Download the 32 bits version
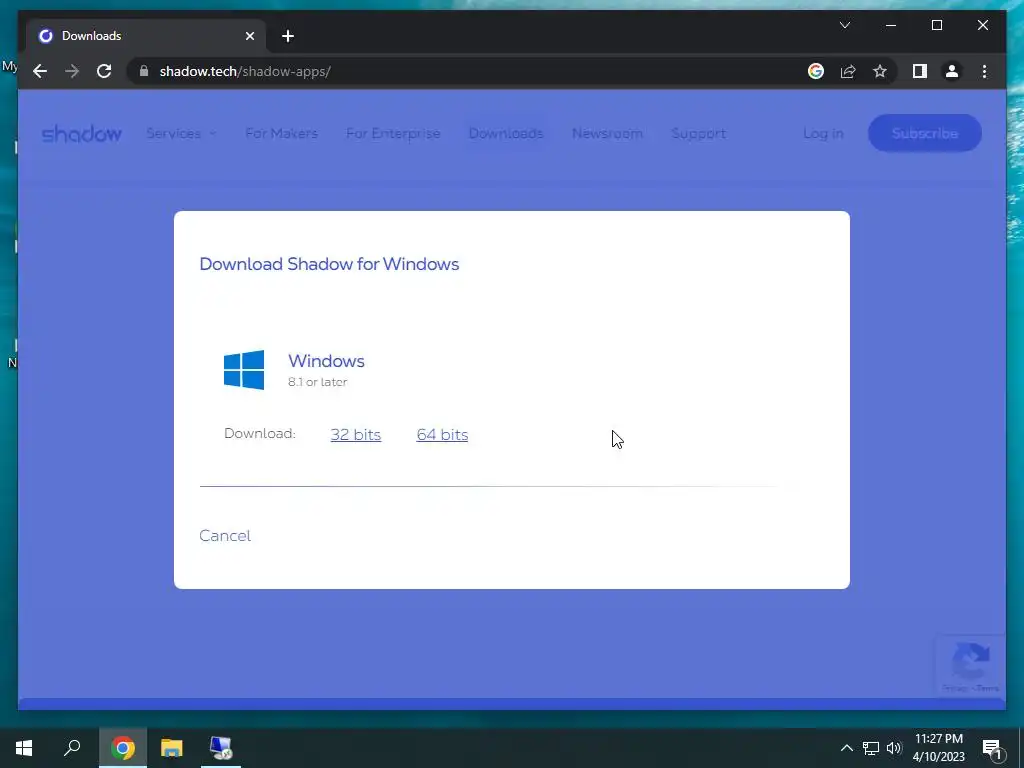The width and height of the screenshot is (1024, 768). 355,434
